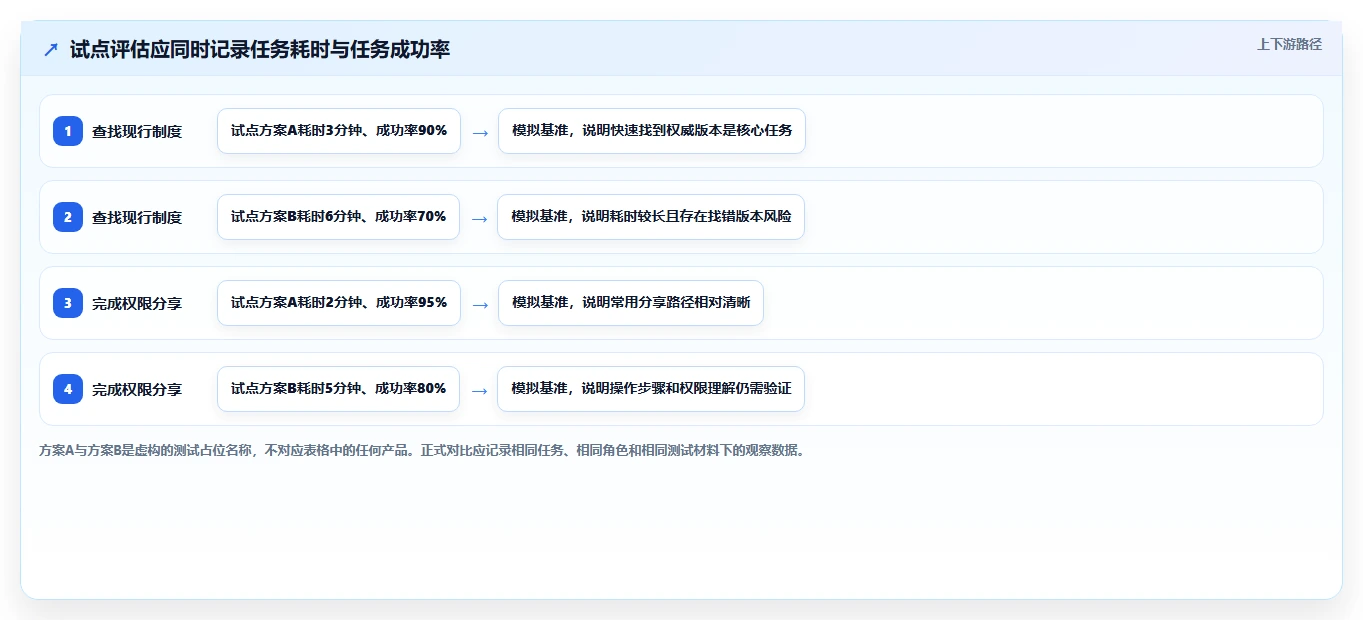The image size is (1363, 620).
Task: Select the box 试点方案A耗时2分钟、成功率95%
Action: click(339, 303)
